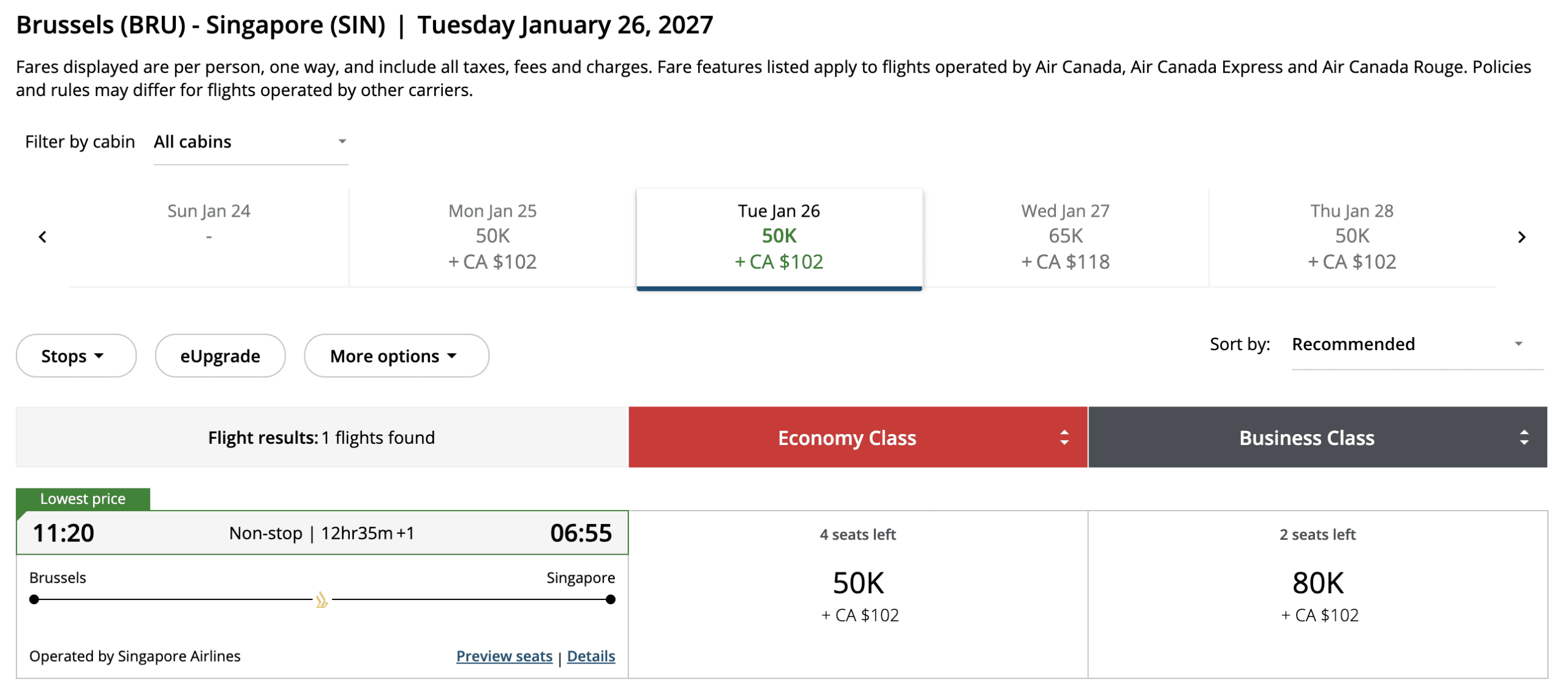Select the Mon Jan 25 date tab
Screen dimensions: 1568x693
point(492,237)
